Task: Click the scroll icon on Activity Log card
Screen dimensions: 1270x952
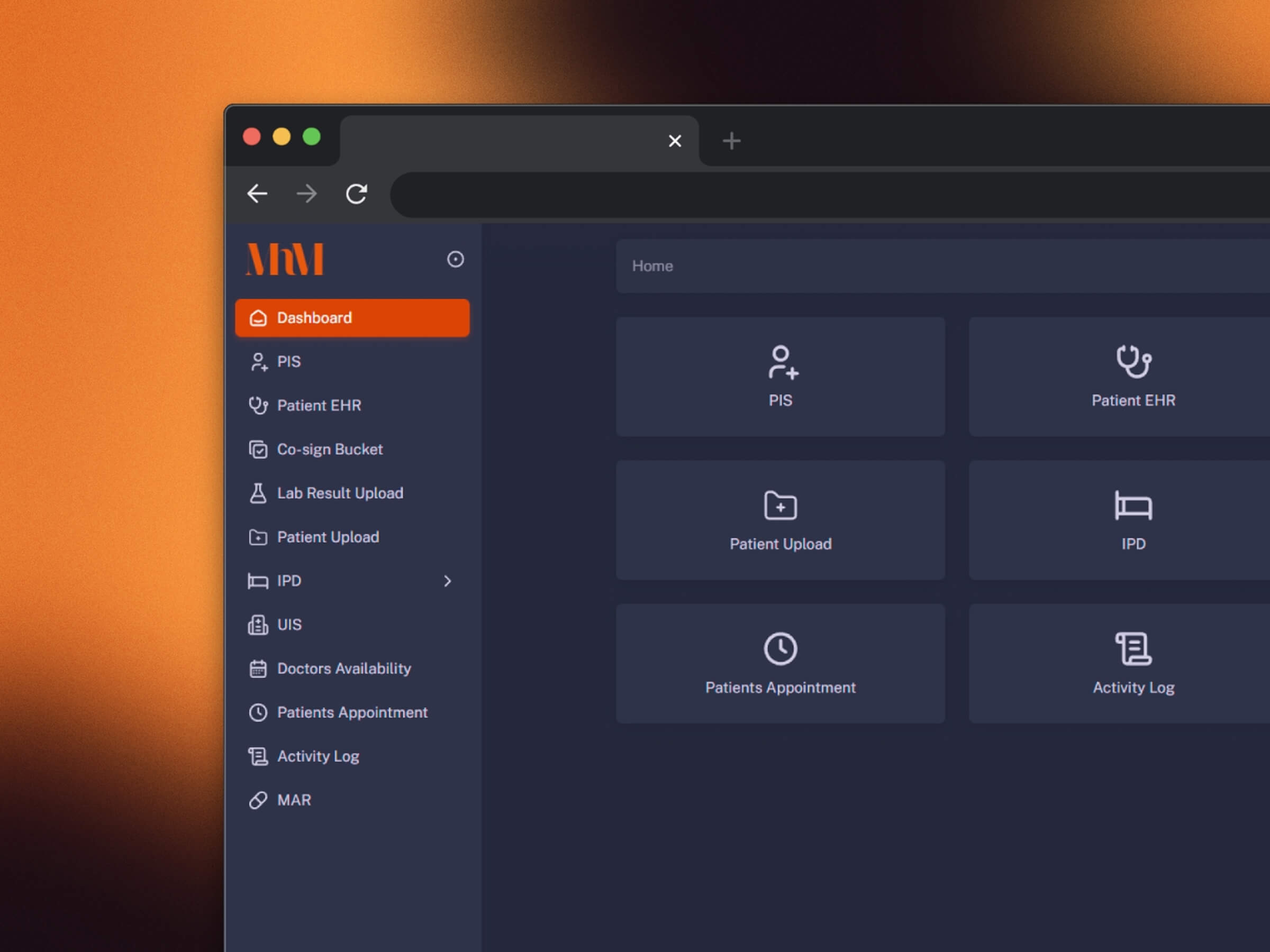Action: 1133,649
